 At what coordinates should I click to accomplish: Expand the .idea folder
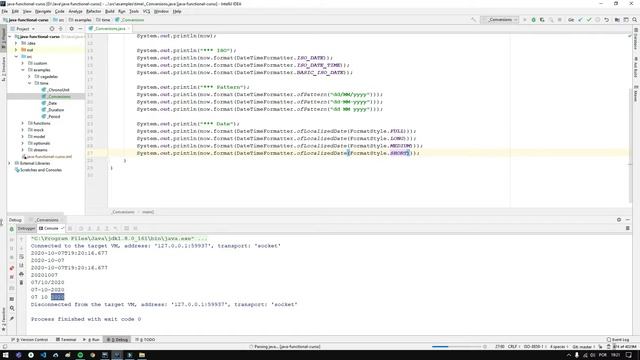point(16,43)
